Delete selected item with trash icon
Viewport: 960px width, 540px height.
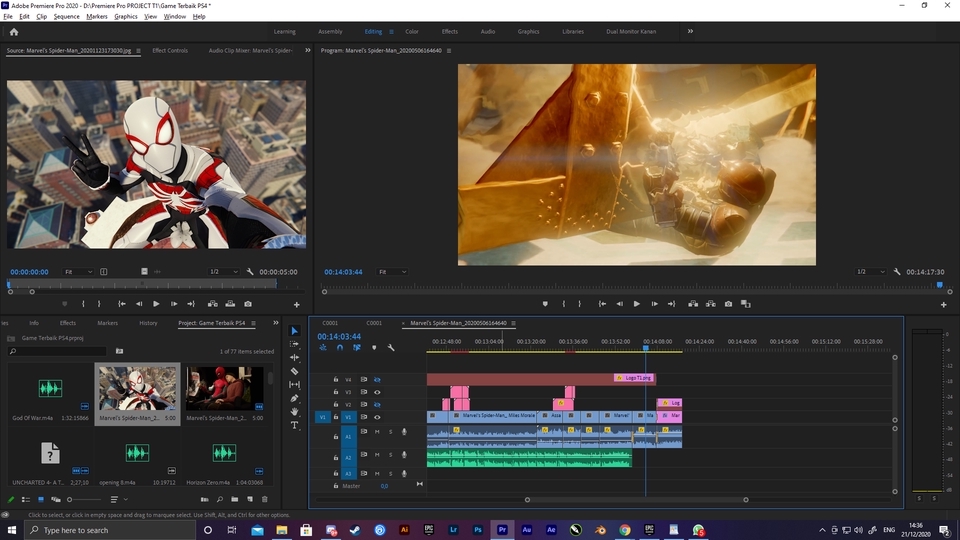(x=264, y=500)
